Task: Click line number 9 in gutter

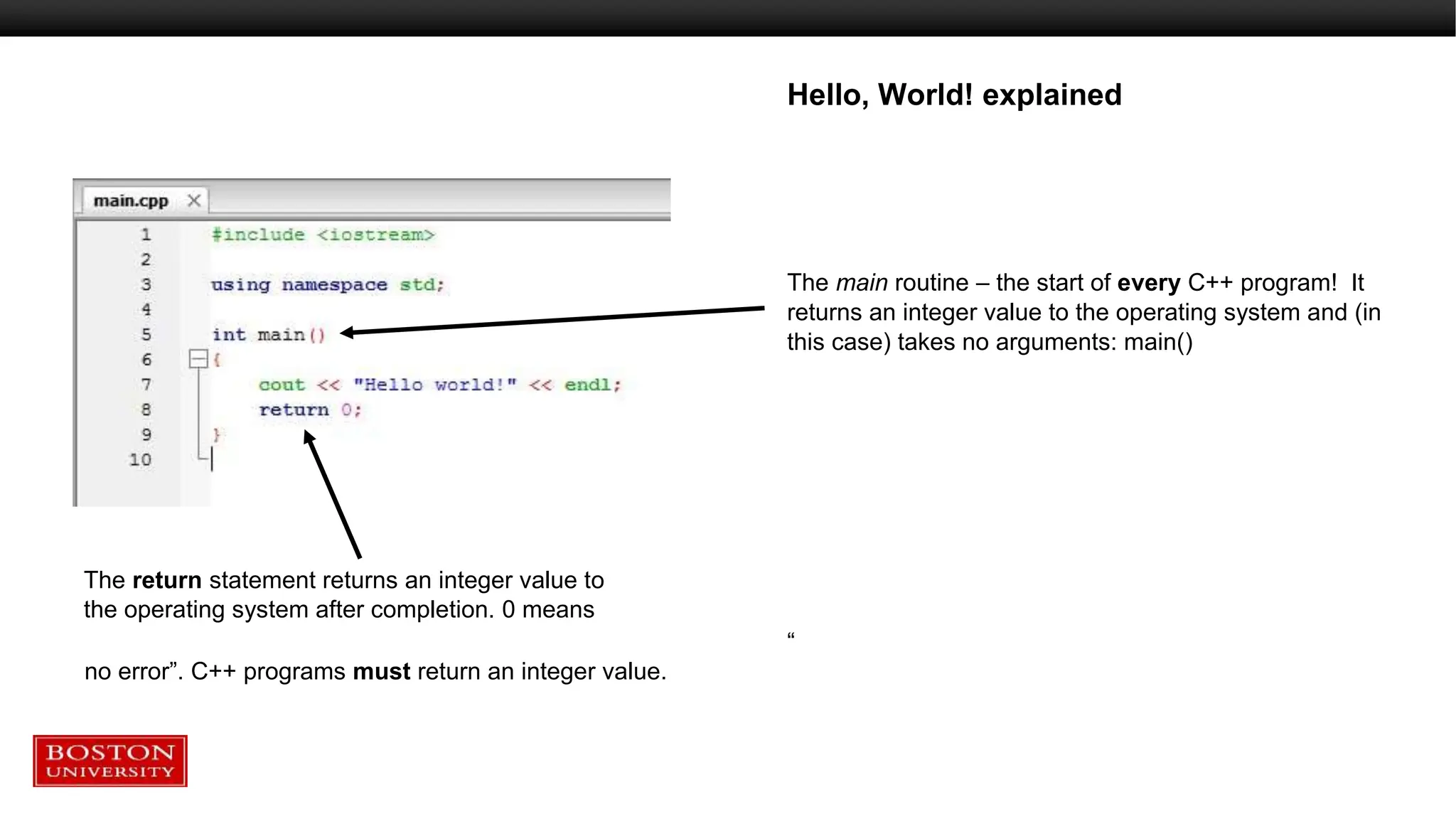Action: (x=146, y=434)
